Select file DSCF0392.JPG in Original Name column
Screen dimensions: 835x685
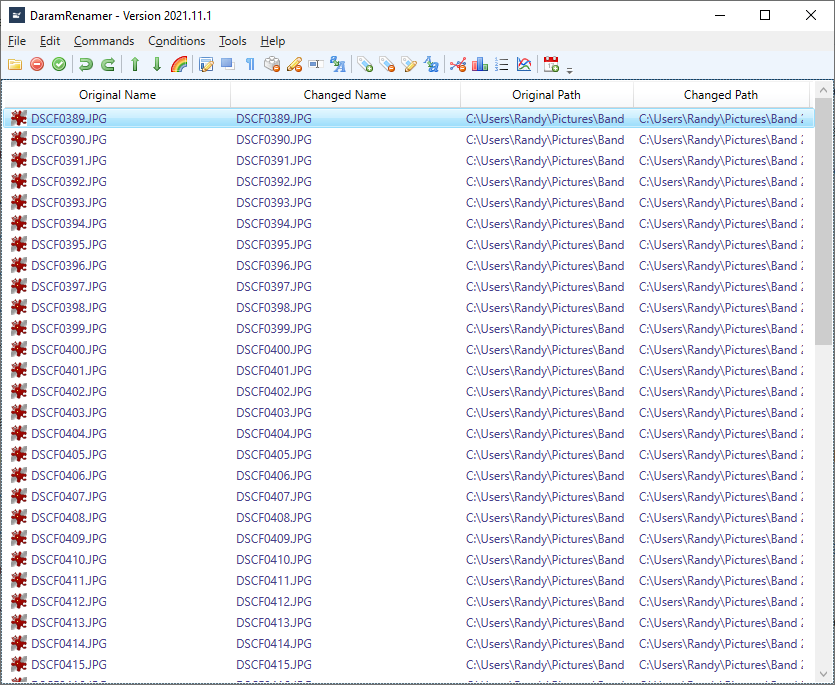[69, 182]
